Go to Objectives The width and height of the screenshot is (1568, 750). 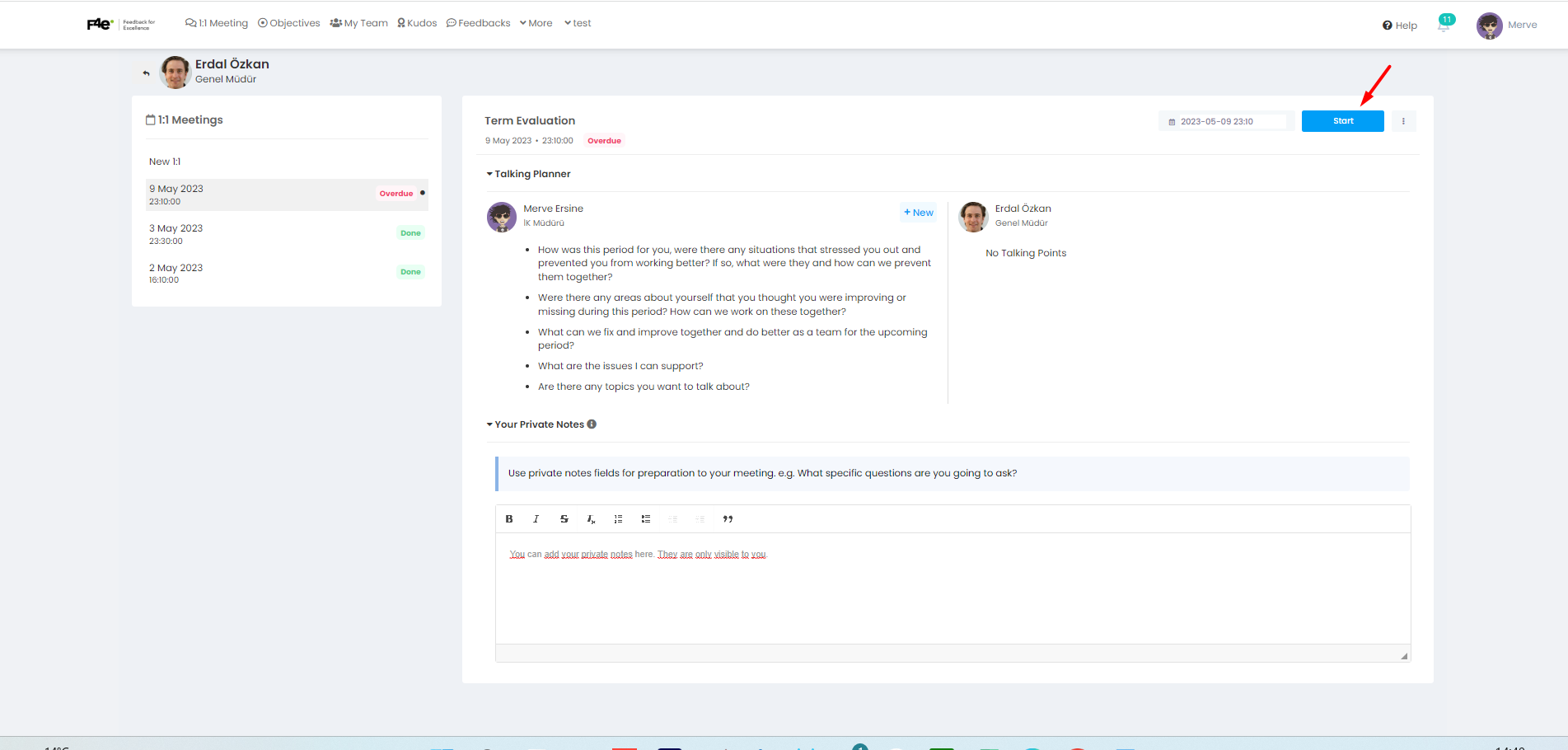click(x=289, y=23)
